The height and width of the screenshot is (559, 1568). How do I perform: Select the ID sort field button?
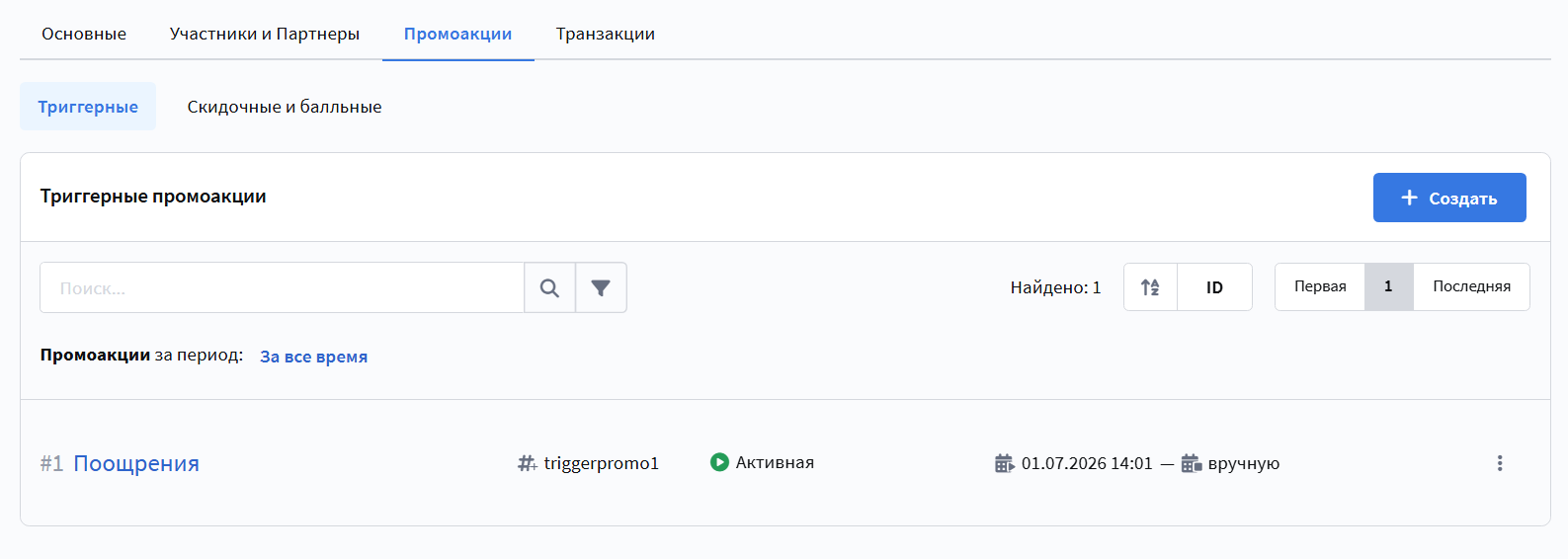tap(1214, 287)
